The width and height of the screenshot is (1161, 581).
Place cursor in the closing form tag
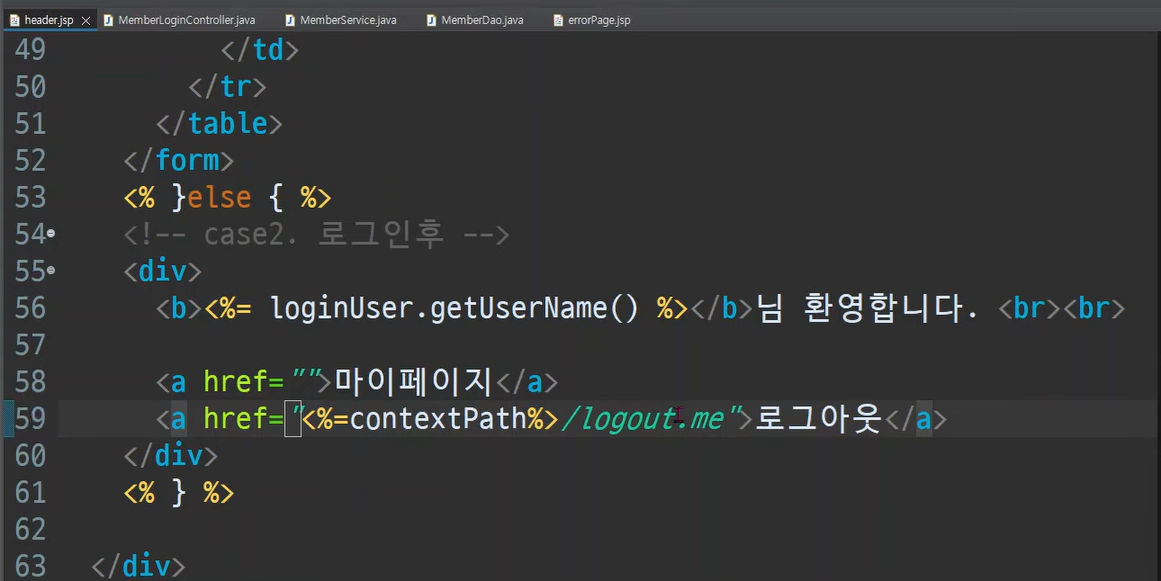178,161
